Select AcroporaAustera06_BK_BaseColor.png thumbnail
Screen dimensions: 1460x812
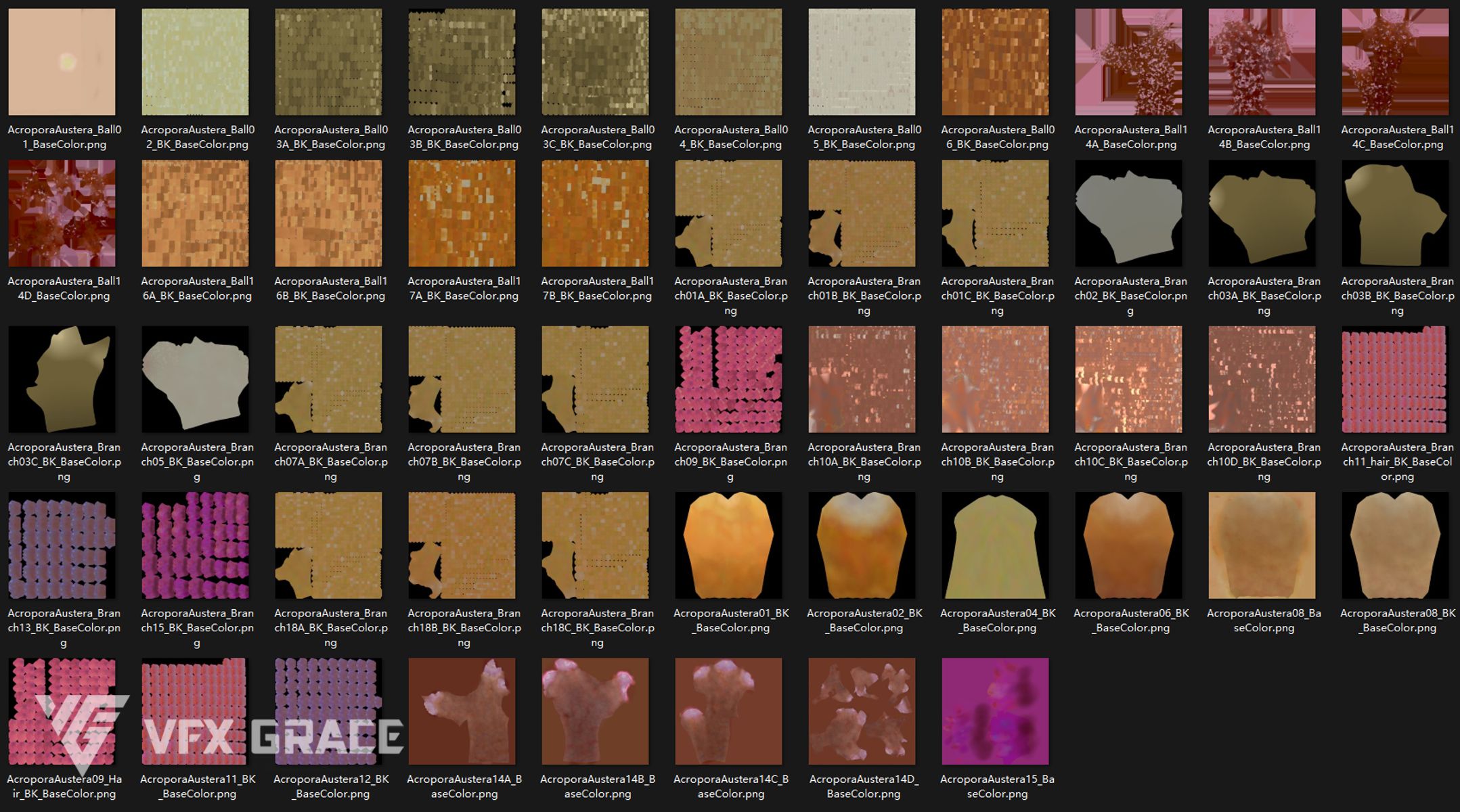tap(1128, 545)
